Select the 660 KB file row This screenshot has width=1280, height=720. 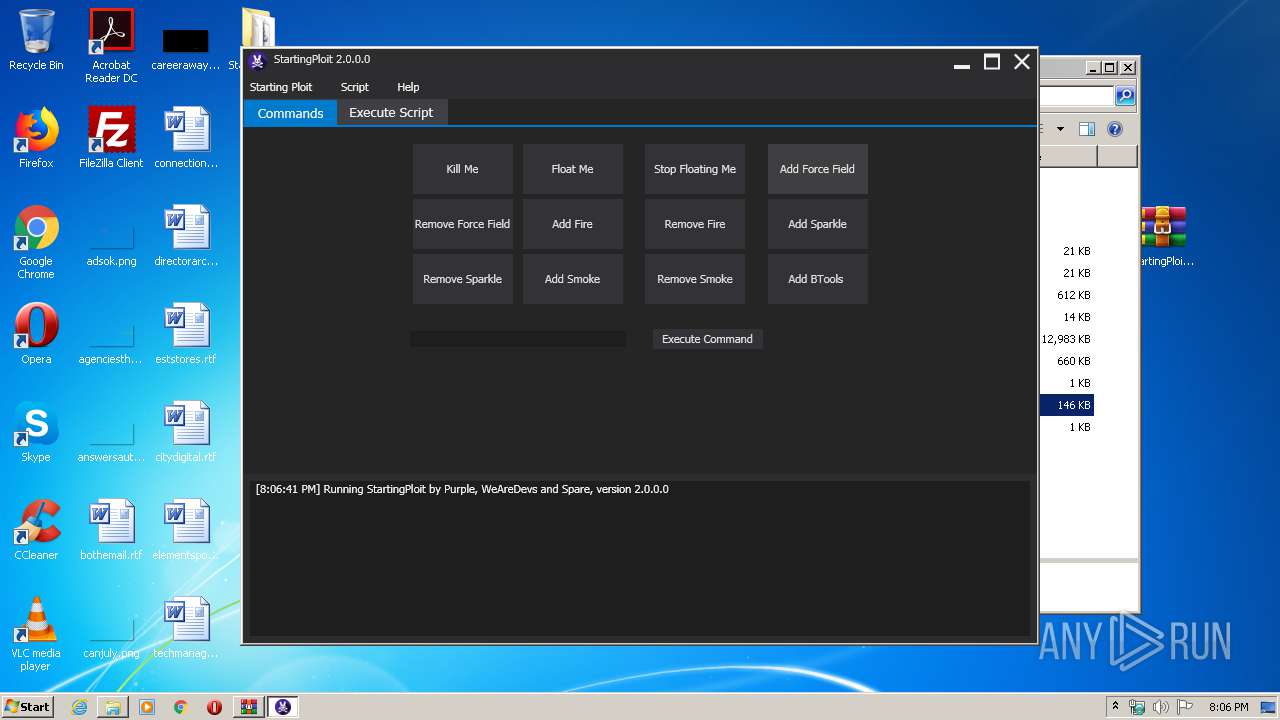click(x=1067, y=361)
